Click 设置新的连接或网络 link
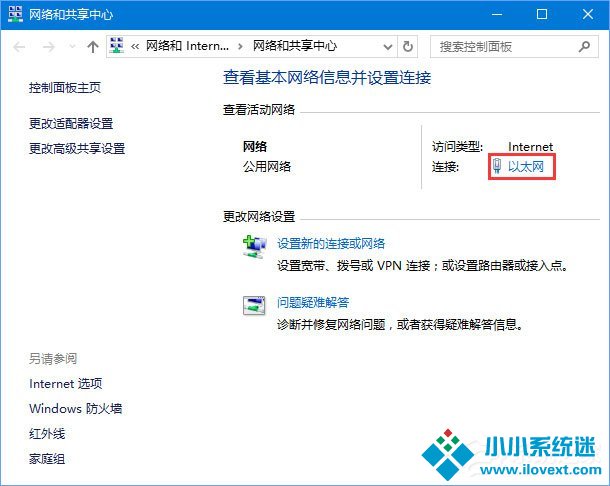 331,244
